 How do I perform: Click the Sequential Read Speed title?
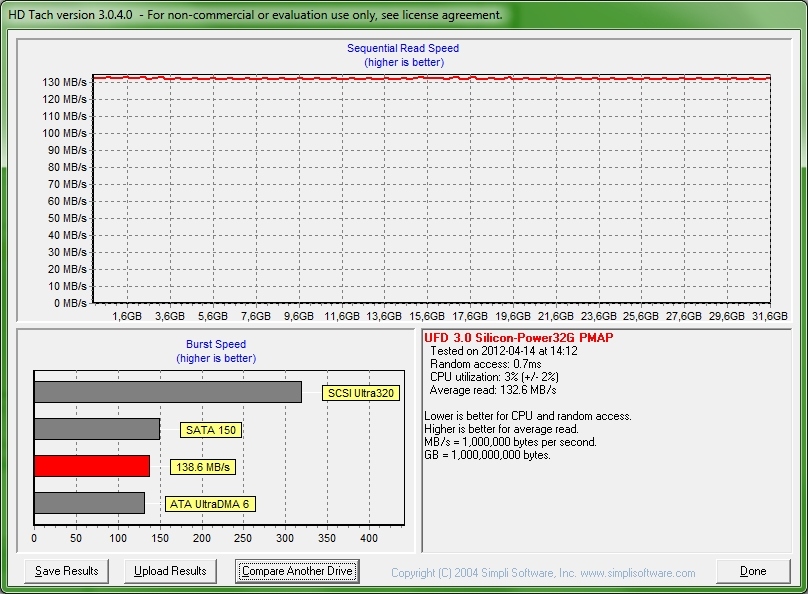(403, 48)
